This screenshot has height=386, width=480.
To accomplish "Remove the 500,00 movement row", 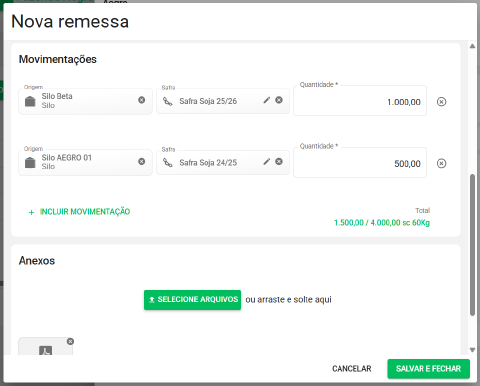I will point(441,163).
